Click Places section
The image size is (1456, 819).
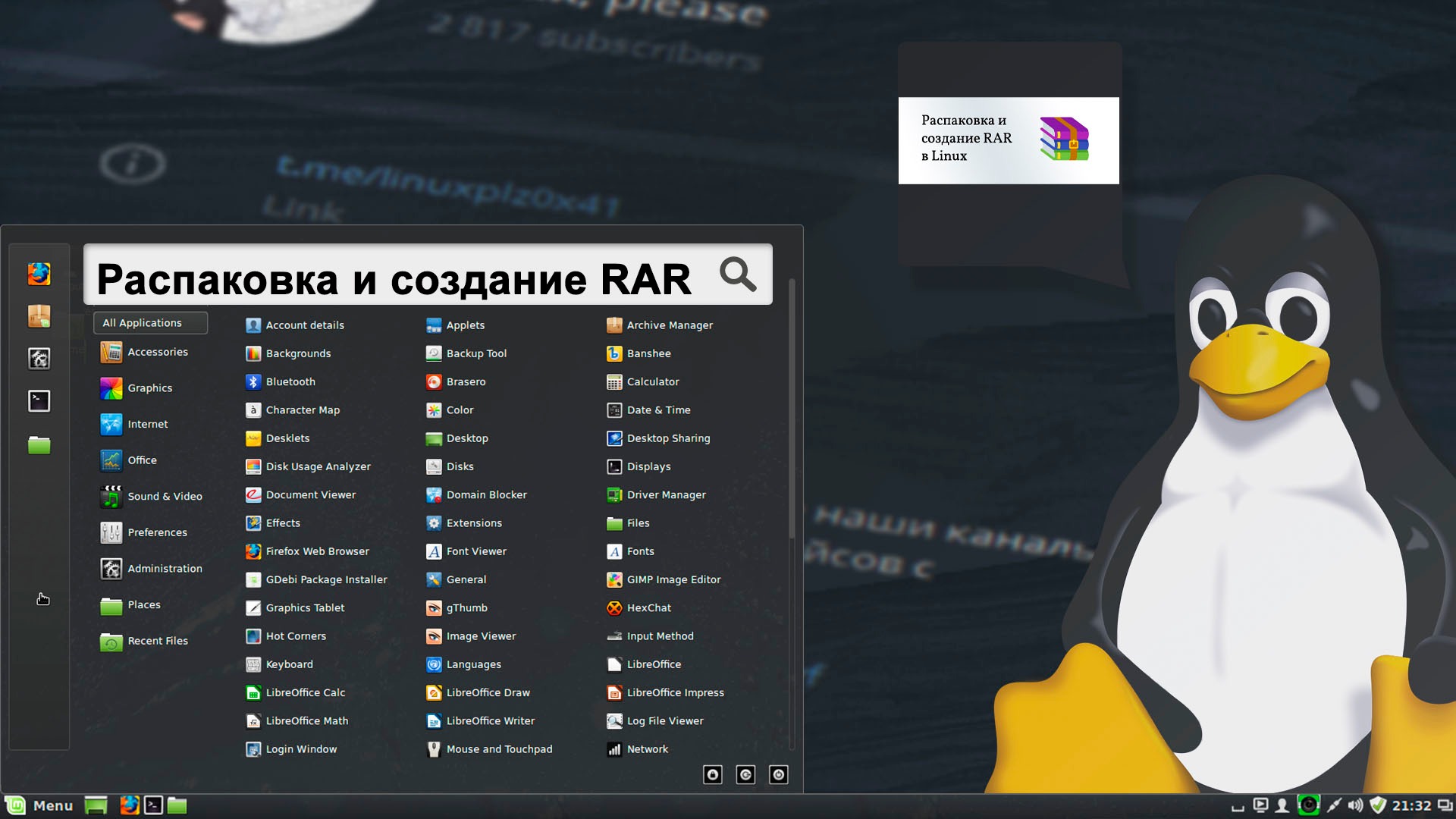point(143,604)
